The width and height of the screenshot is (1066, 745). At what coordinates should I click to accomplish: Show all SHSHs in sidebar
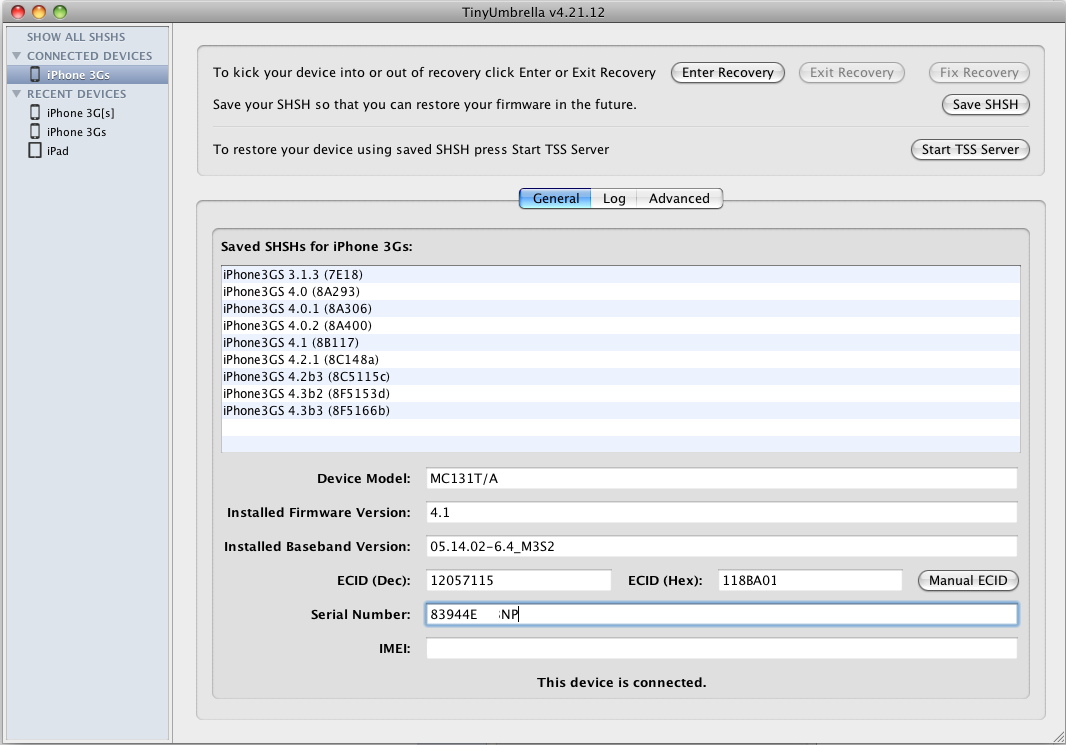[76, 37]
